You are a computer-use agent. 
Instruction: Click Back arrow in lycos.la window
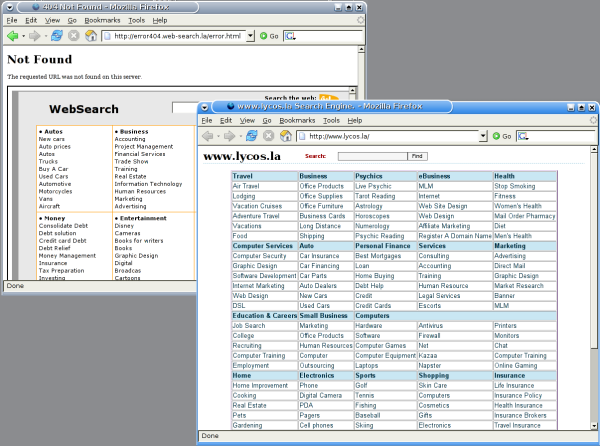click(x=207, y=136)
